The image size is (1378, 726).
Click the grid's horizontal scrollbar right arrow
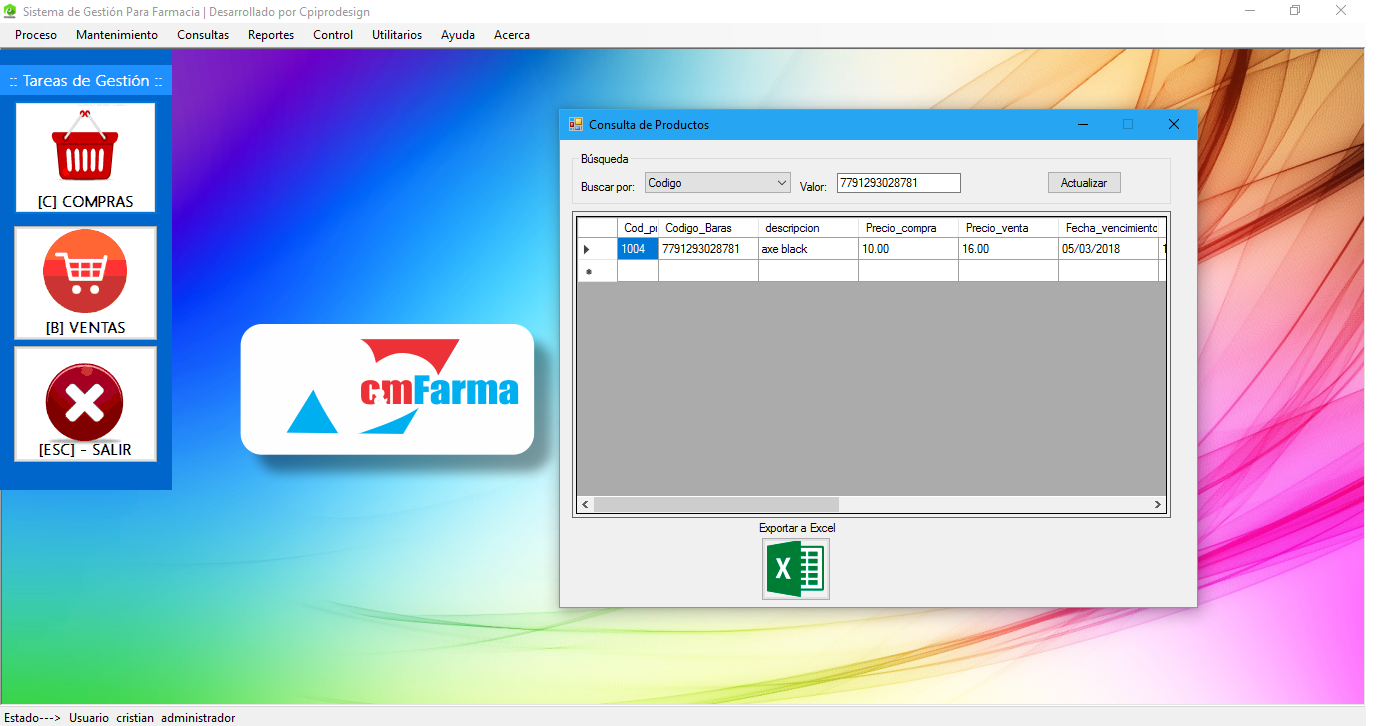[1158, 505]
